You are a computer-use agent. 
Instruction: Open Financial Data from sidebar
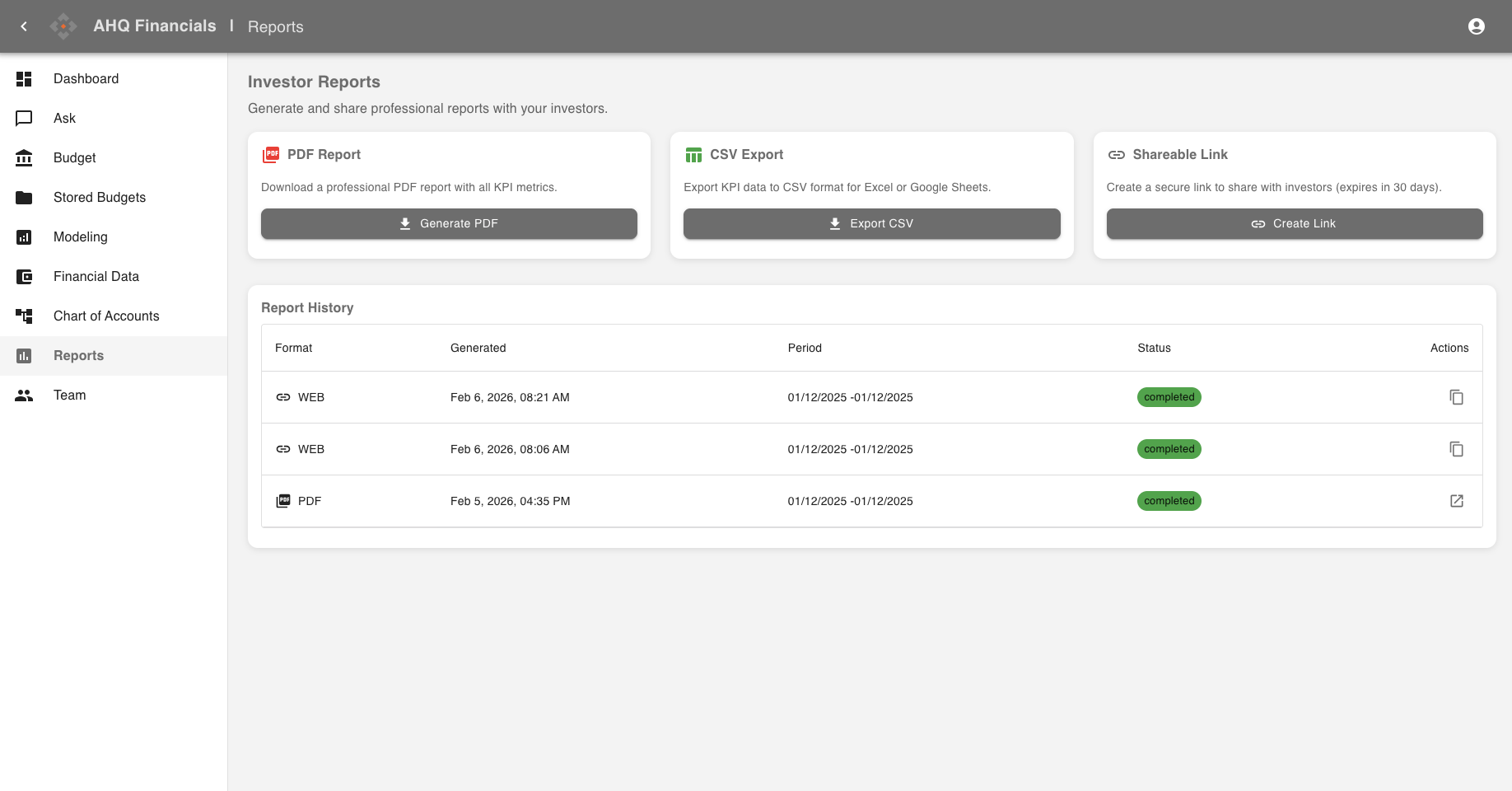[96, 277]
